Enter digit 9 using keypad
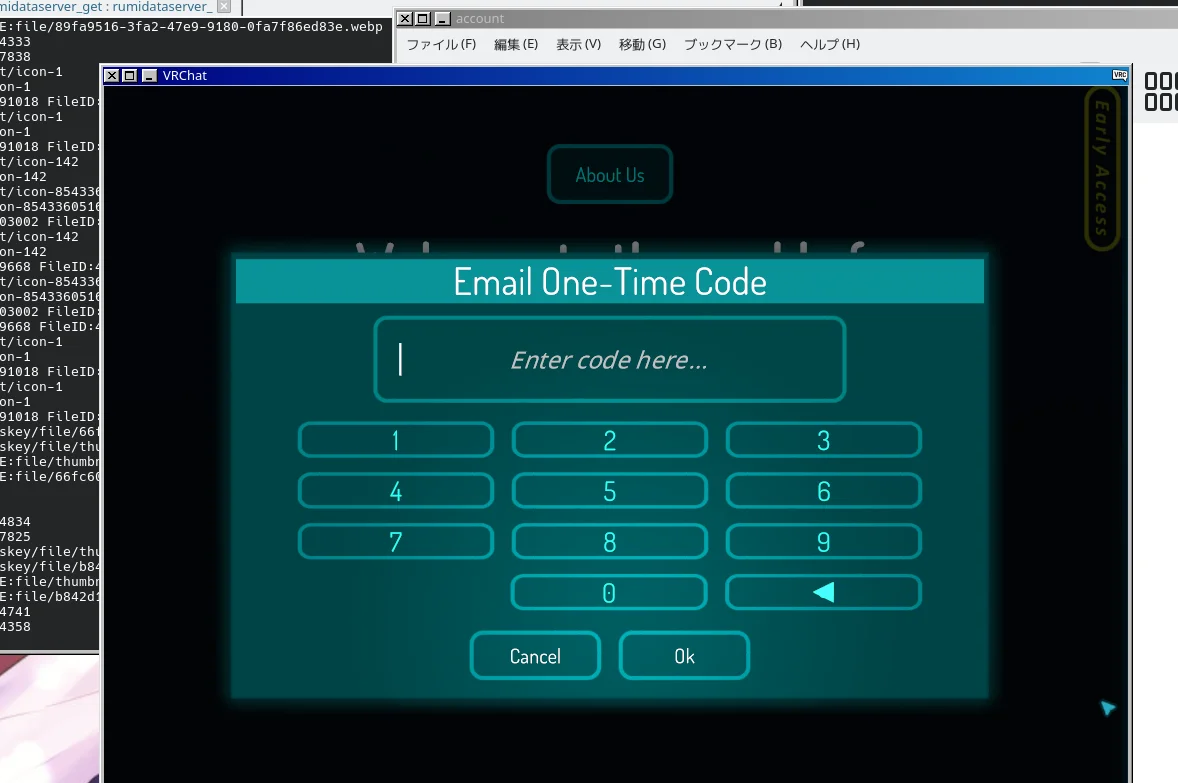 823,542
